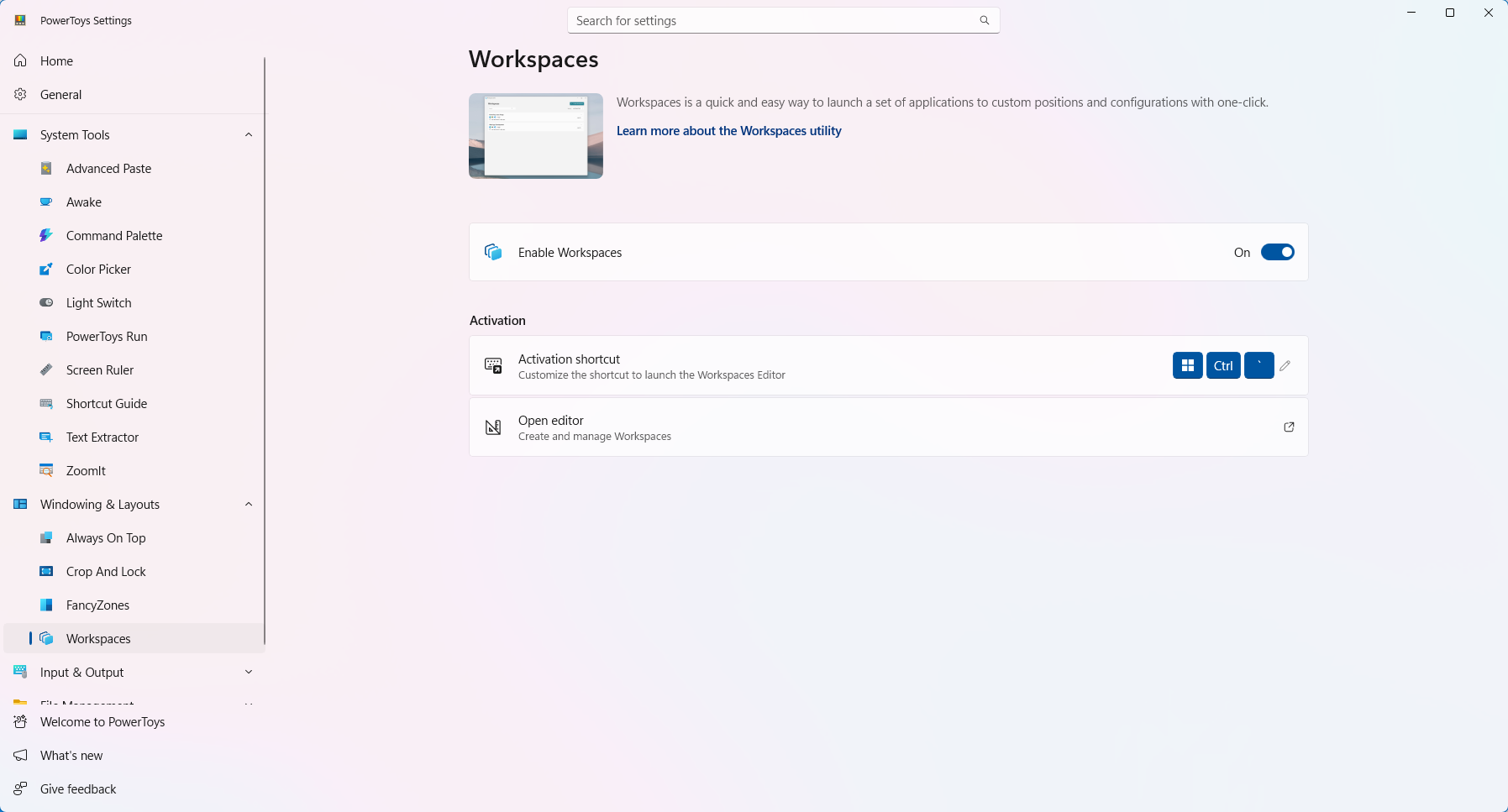
Task: Open the Screen Ruler icon
Action: [46, 370]
